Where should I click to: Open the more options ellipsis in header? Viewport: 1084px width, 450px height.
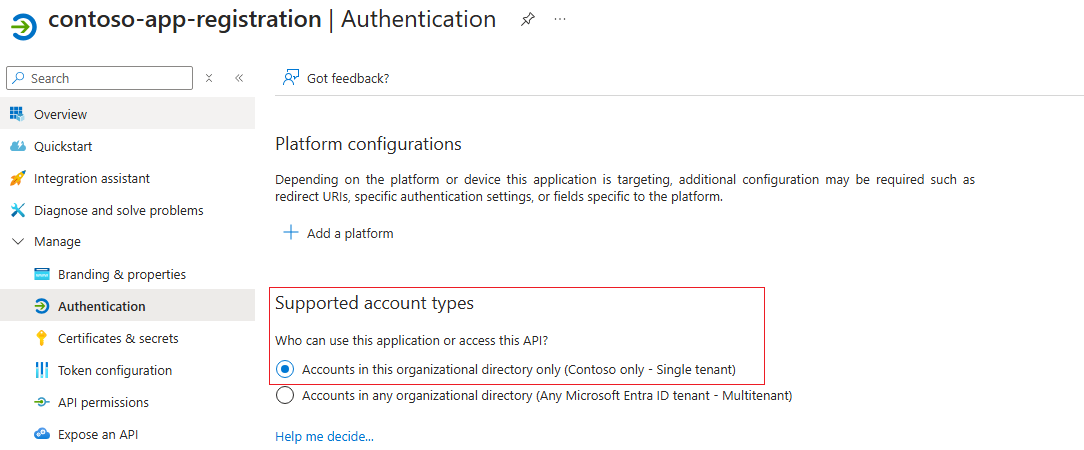pyautogui.click(x=560, y=20)
